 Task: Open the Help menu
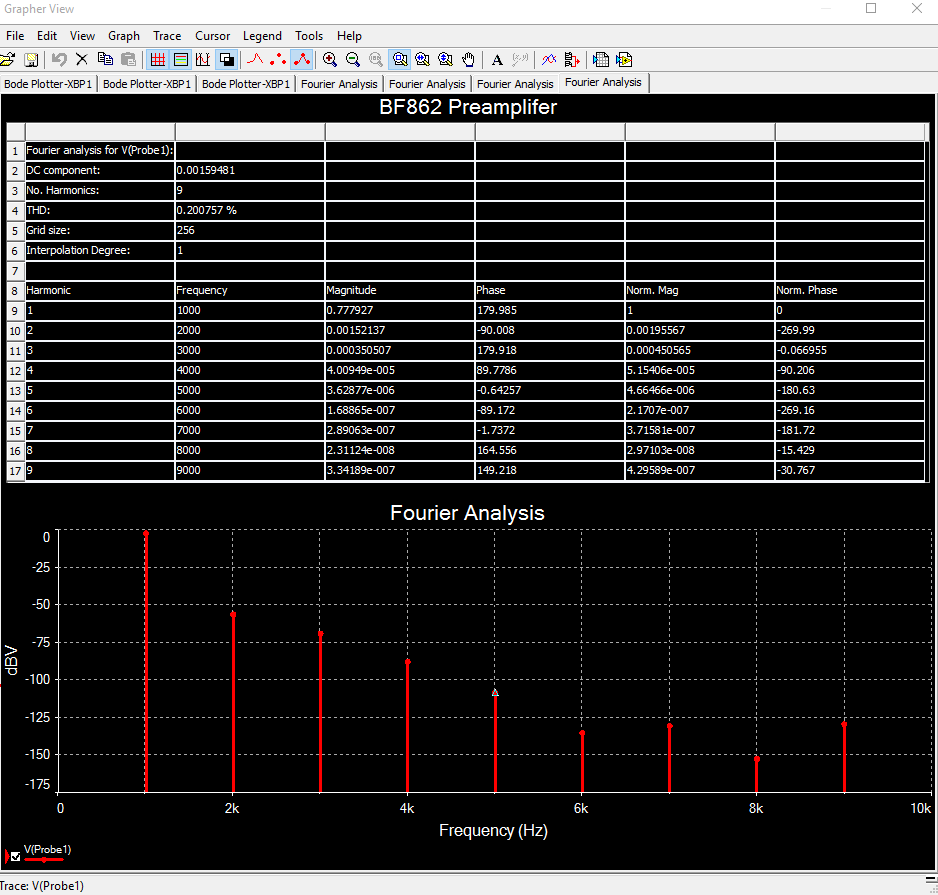coord(349,36)
